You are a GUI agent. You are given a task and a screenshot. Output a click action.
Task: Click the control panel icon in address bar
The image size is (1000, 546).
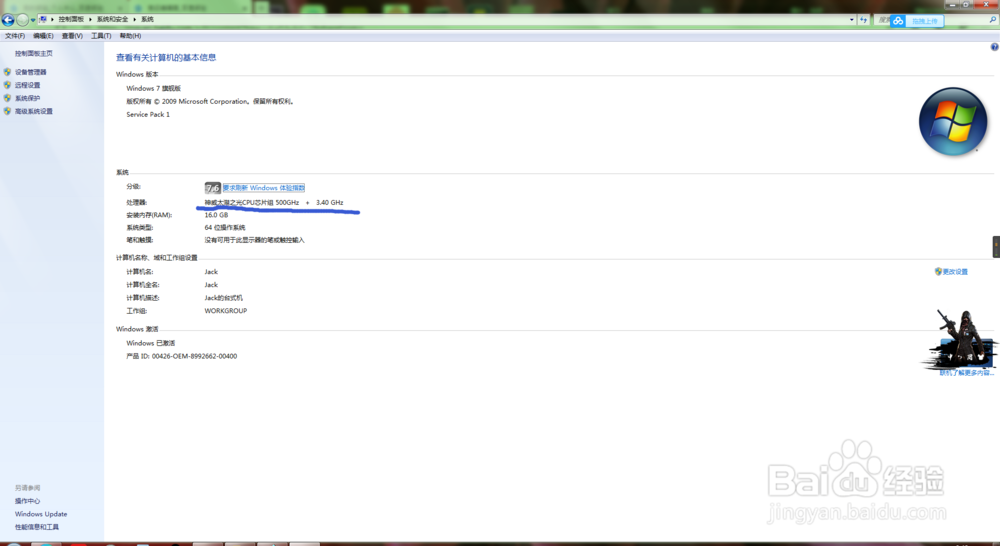click(x=43, y=19)
